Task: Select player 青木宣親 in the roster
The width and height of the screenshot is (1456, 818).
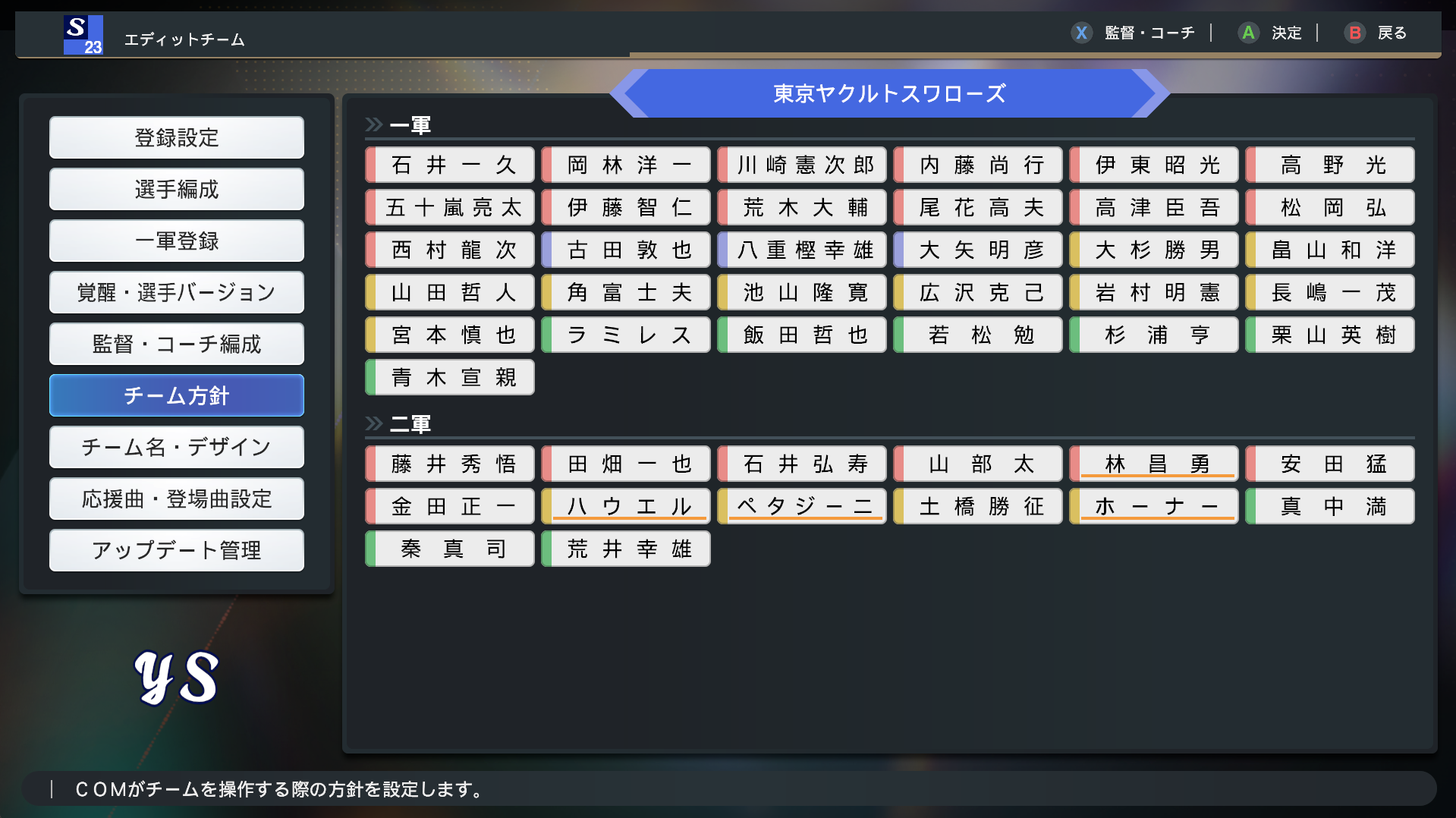Action: [451, 377]
